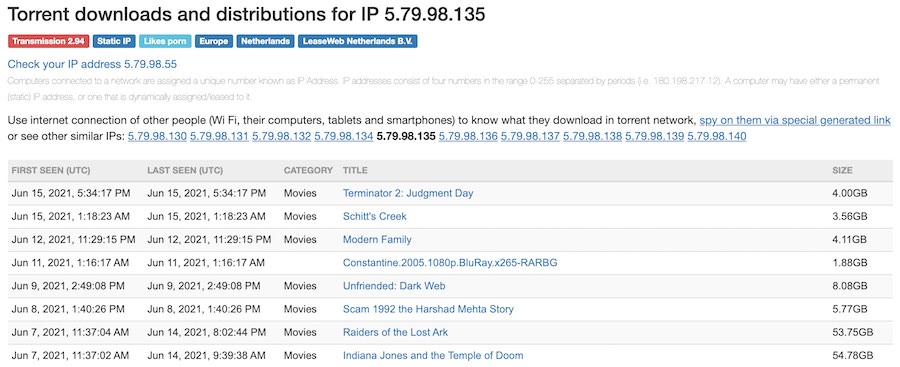Click Movies category in Terminator 2 row
The width and height of the screenshot is (900, 367).
[300, 194]
